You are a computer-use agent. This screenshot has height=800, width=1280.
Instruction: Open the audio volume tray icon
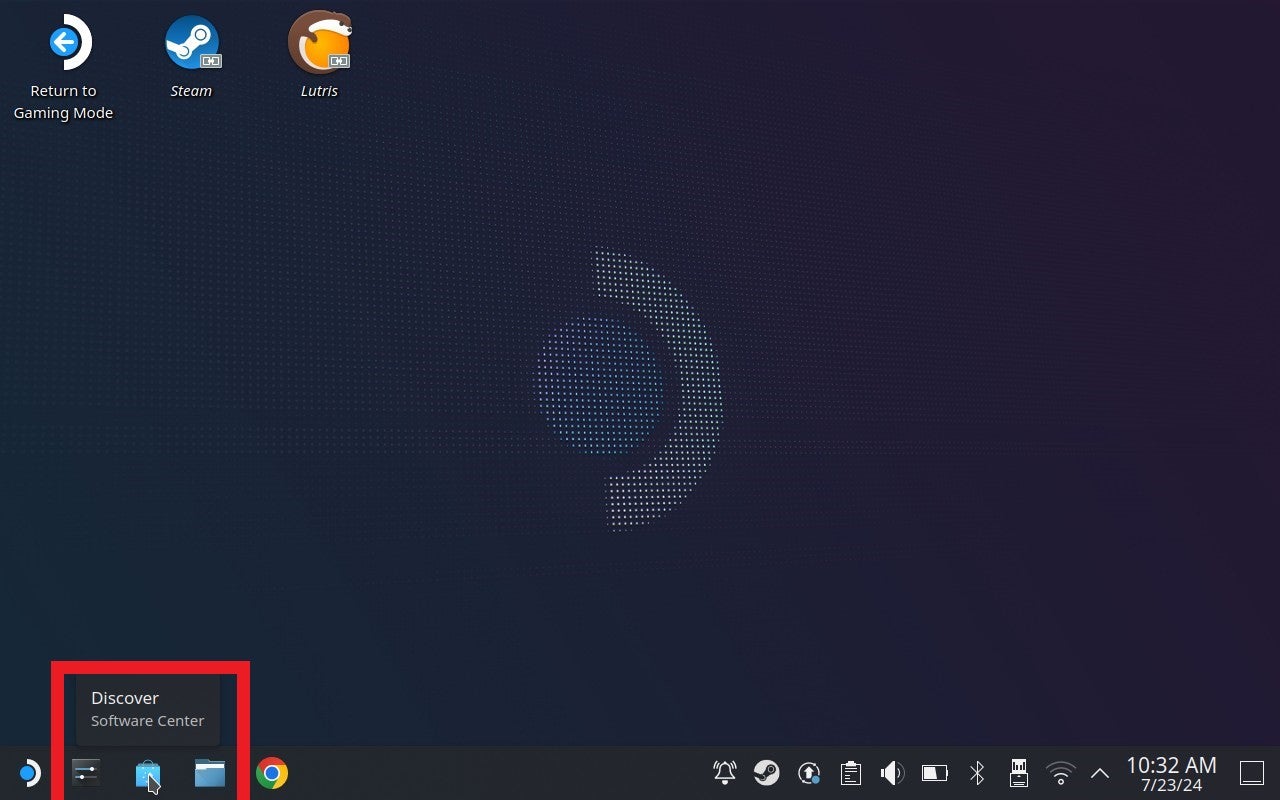click(x=892, y=773)
